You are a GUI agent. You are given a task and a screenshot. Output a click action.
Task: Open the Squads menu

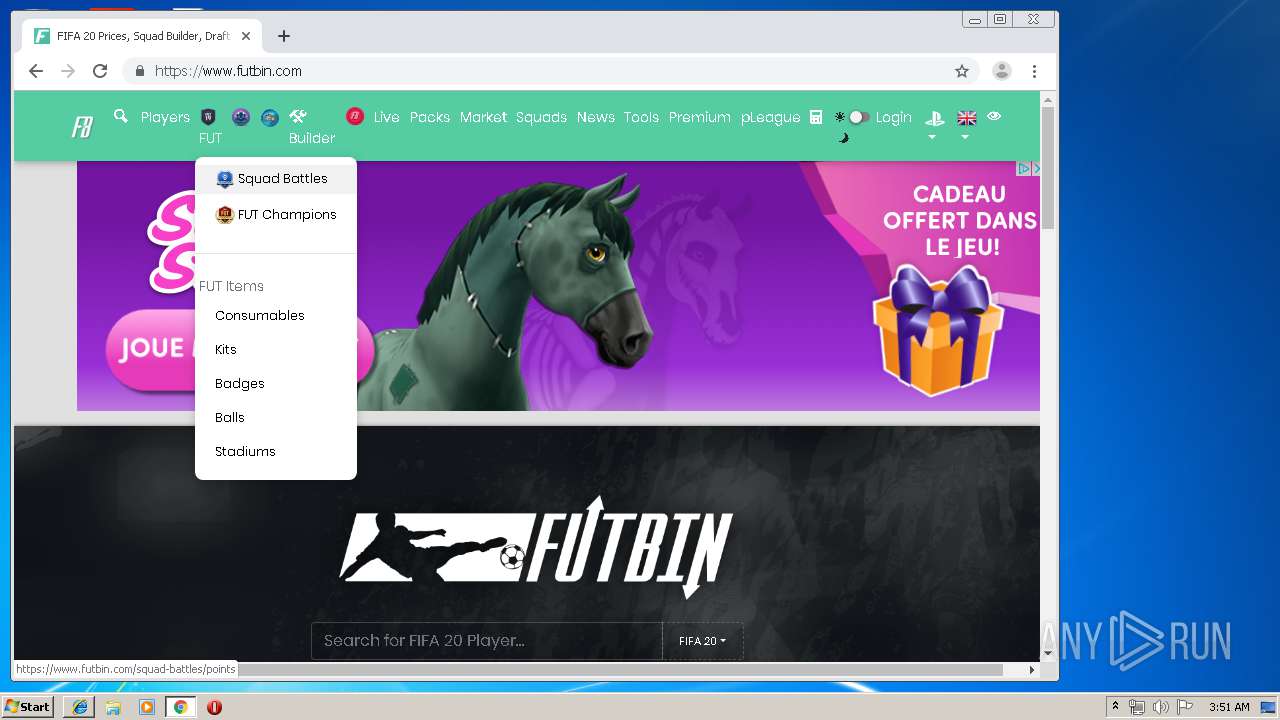(541, 117)
